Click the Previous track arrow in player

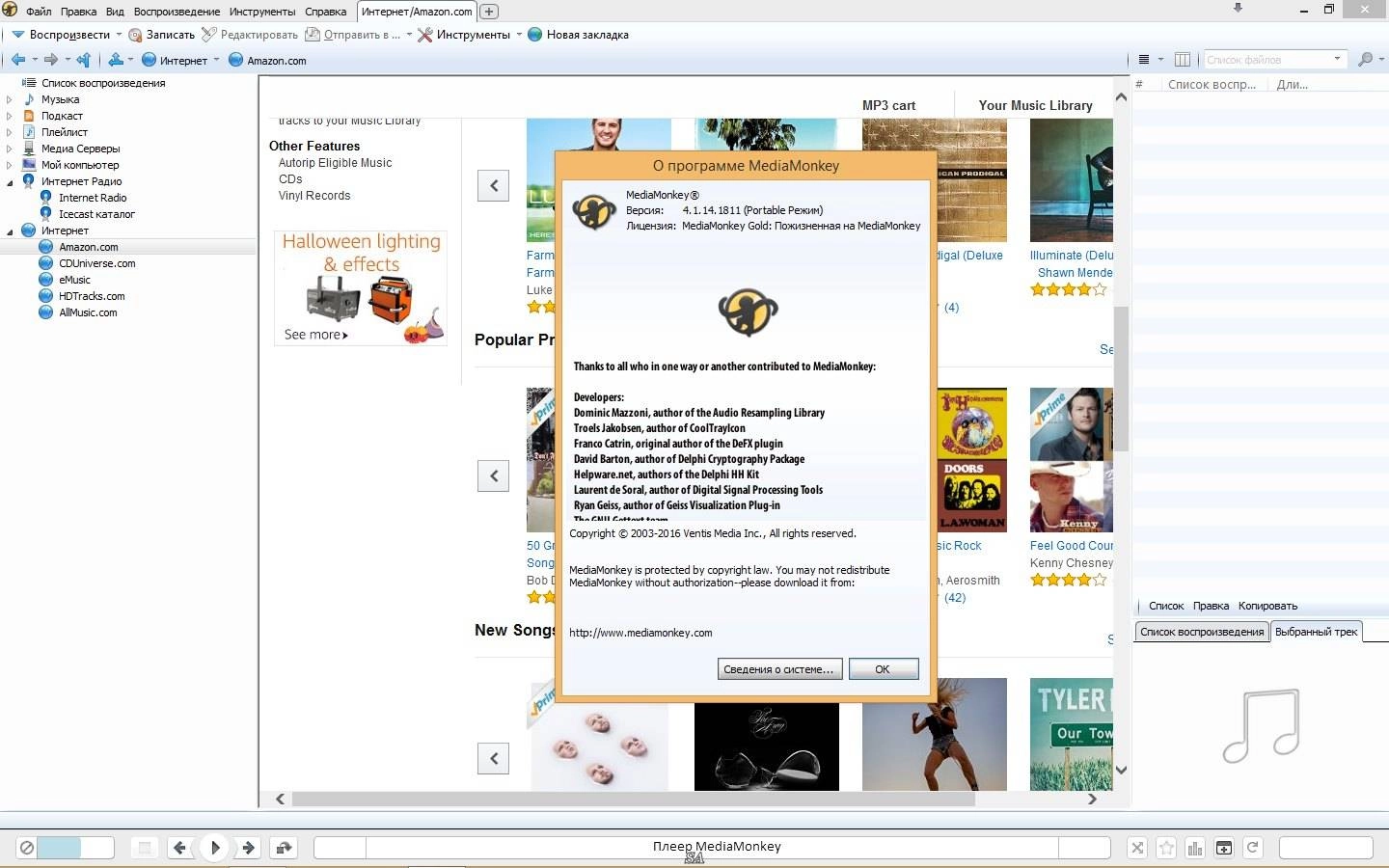[179, 848]
